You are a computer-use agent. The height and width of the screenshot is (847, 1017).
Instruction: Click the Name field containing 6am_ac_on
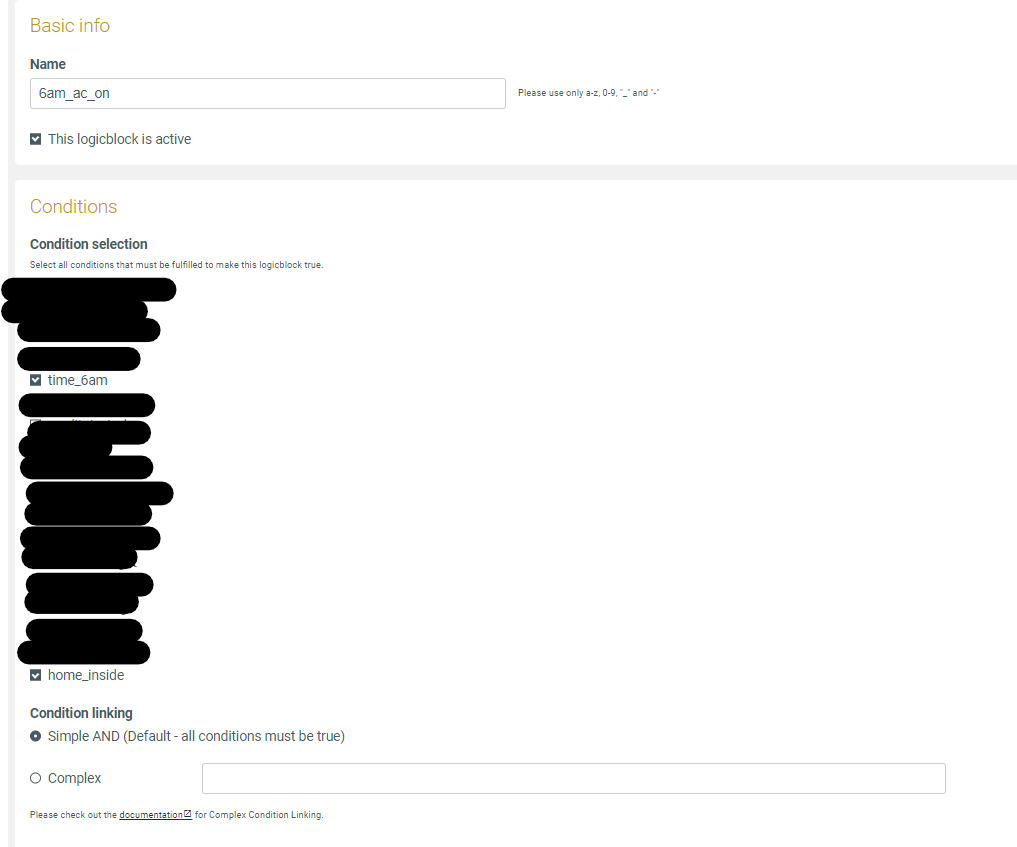tap(267, 93)
